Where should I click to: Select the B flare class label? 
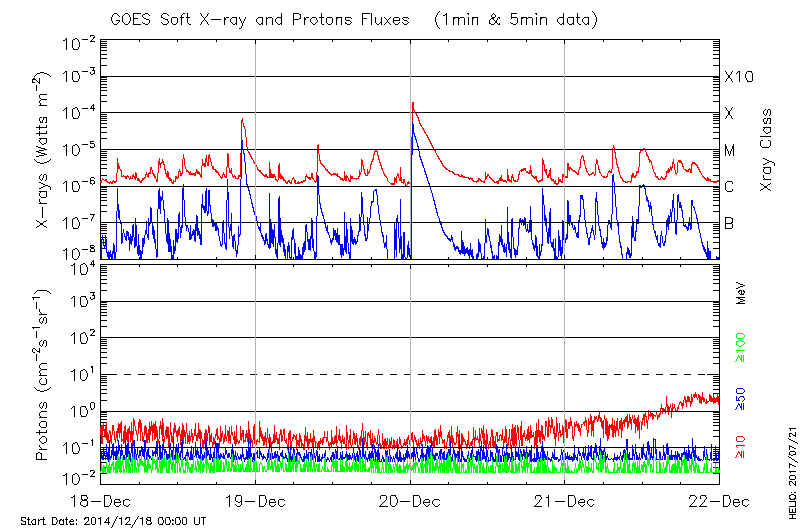pos(729,223)
